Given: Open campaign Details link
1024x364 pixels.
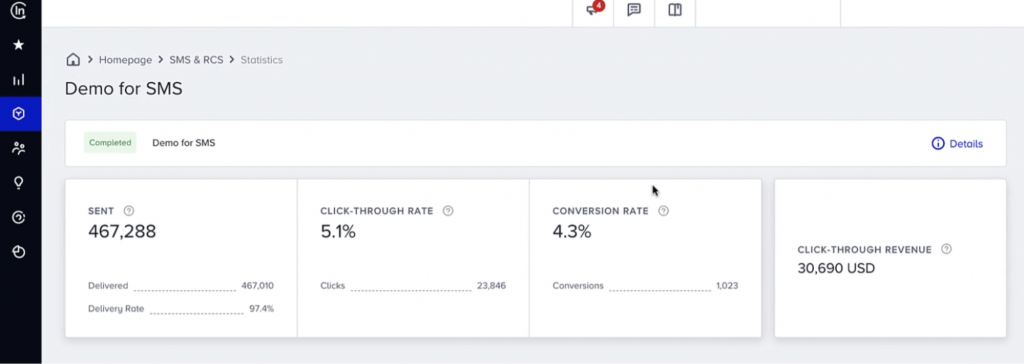Looking at the screenshot, I should 957,144.
